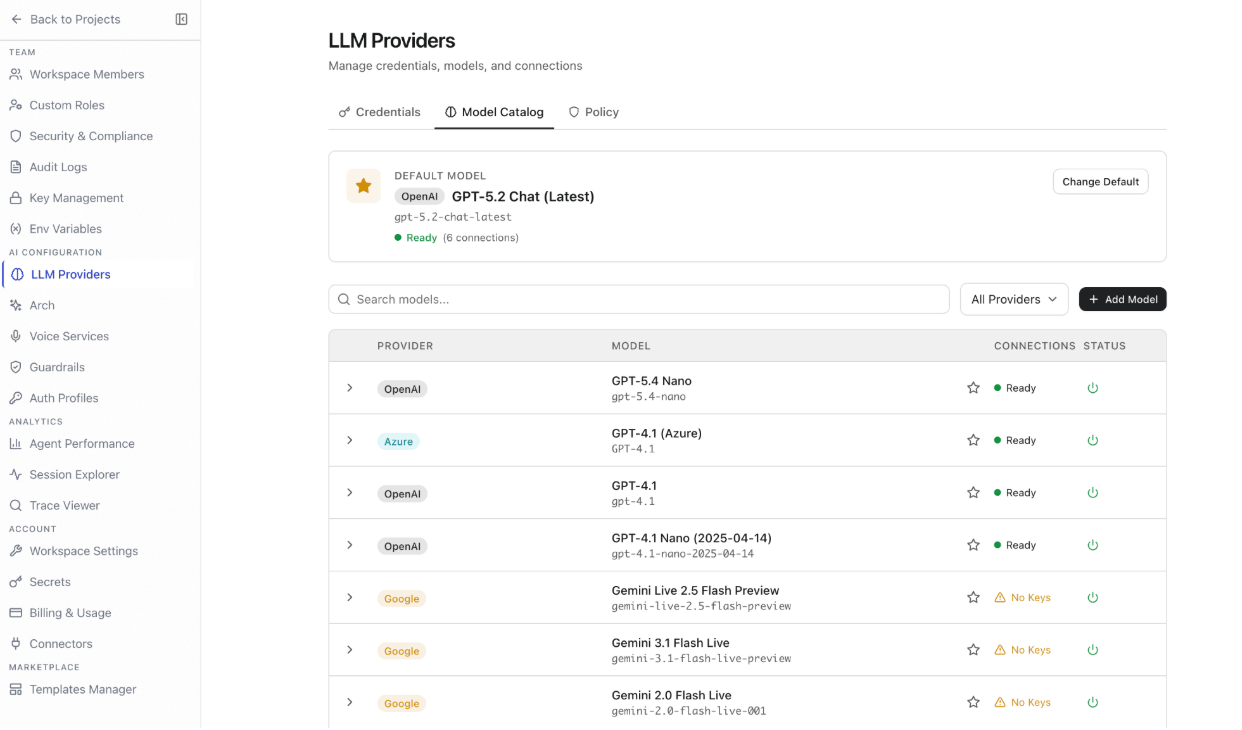Click the Ready status under default model
Screen dimensions: 1242x730
pyautogui.click(x=415, y=238)
